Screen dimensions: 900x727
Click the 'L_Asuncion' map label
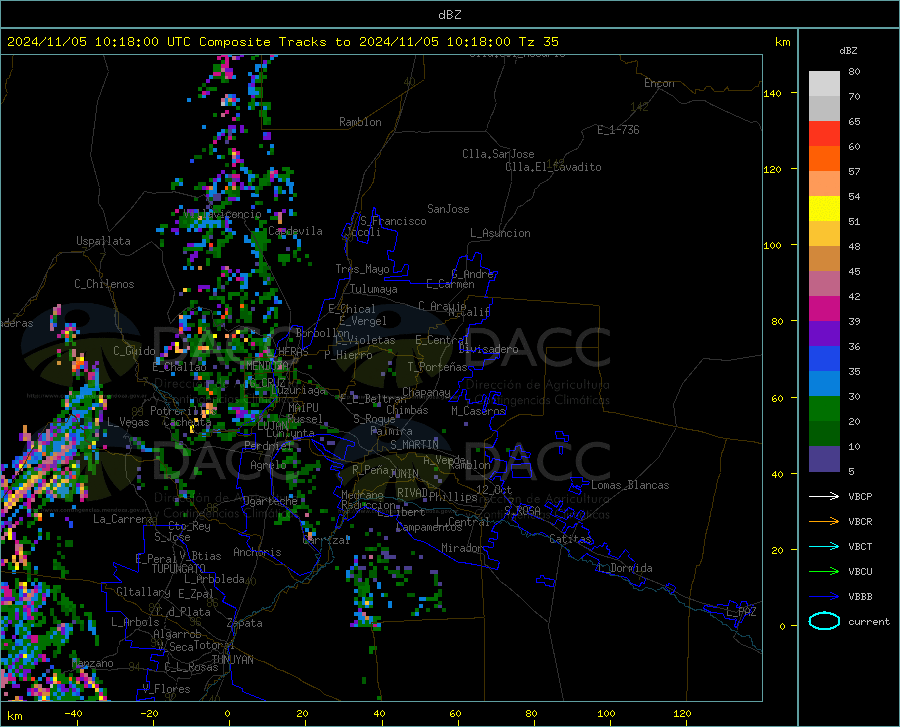(x=500, y=233)
